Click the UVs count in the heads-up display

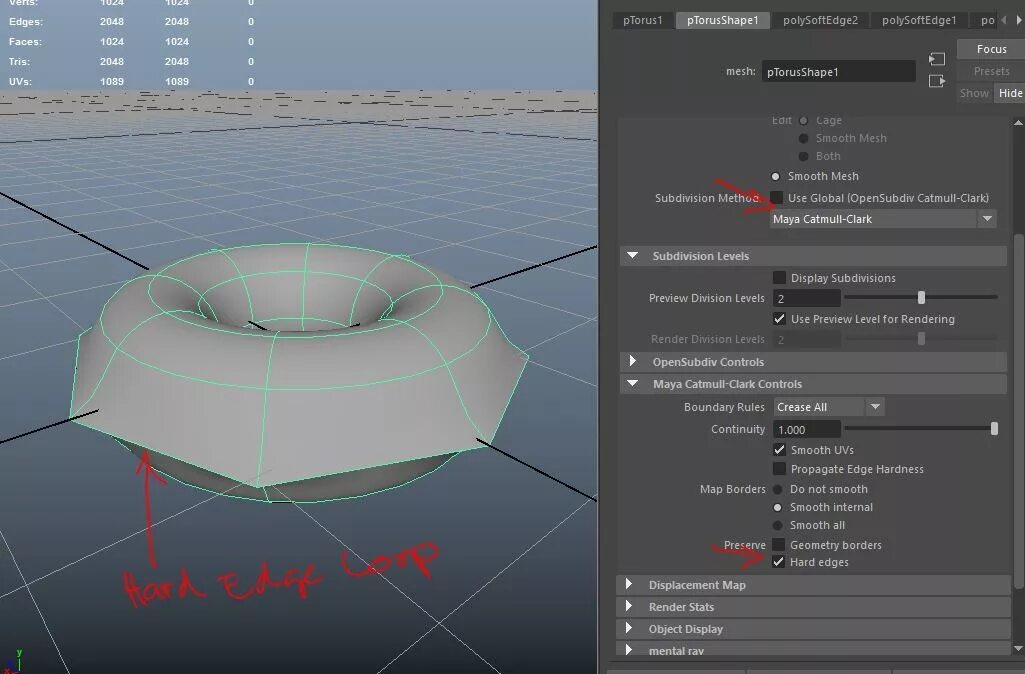(112, 82)
